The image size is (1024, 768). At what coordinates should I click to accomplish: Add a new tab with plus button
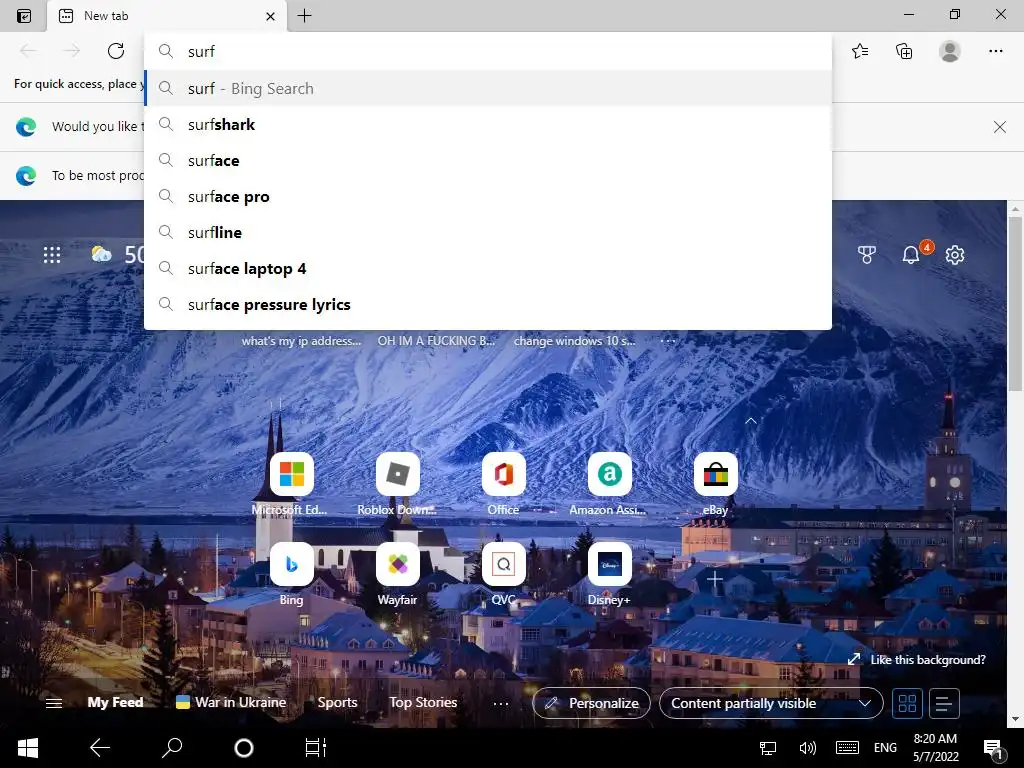click(304, 16)
